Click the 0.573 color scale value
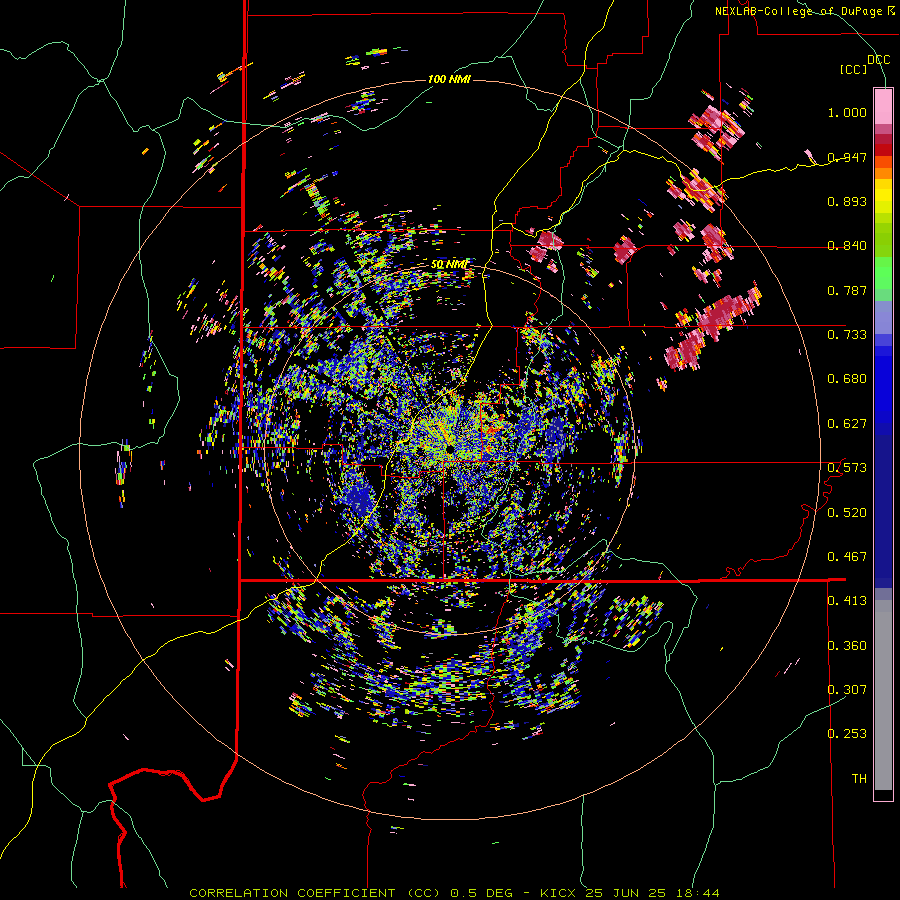Screen dimensions: 900x900 pyautogui.click(x=847, y=467)
